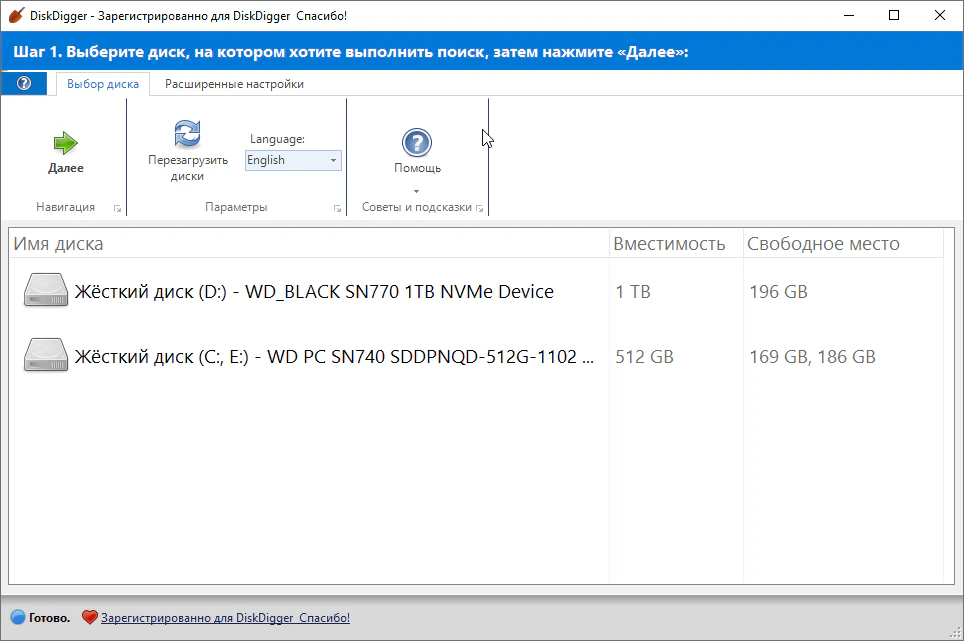Expand the small arrow under Помощь
The height and width of the screenshot is (641, 964).
[417, 191]
